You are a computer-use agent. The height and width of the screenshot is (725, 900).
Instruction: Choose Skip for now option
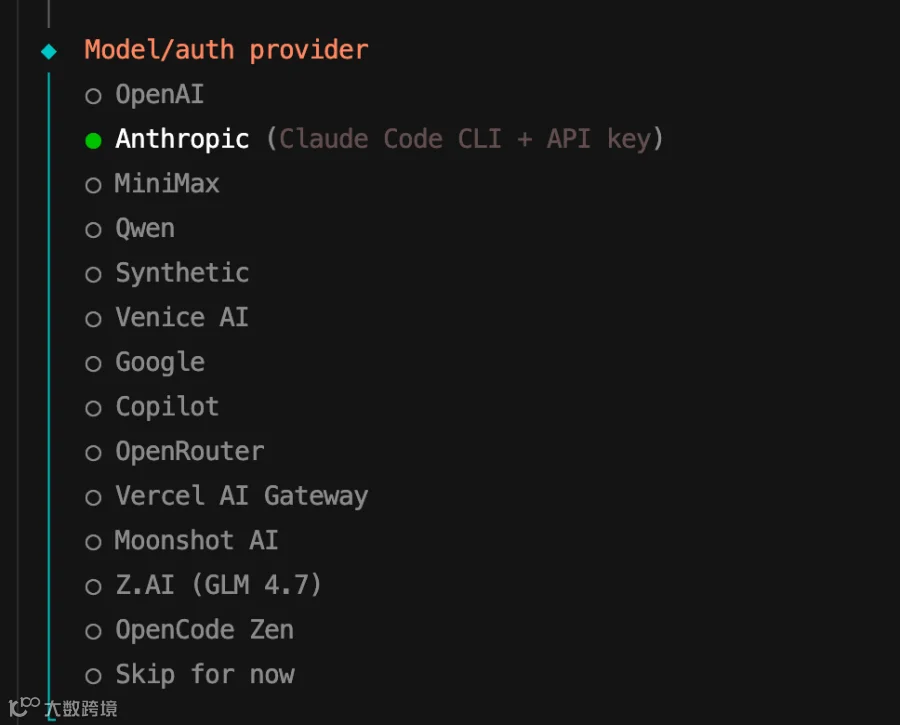point(189,675)
